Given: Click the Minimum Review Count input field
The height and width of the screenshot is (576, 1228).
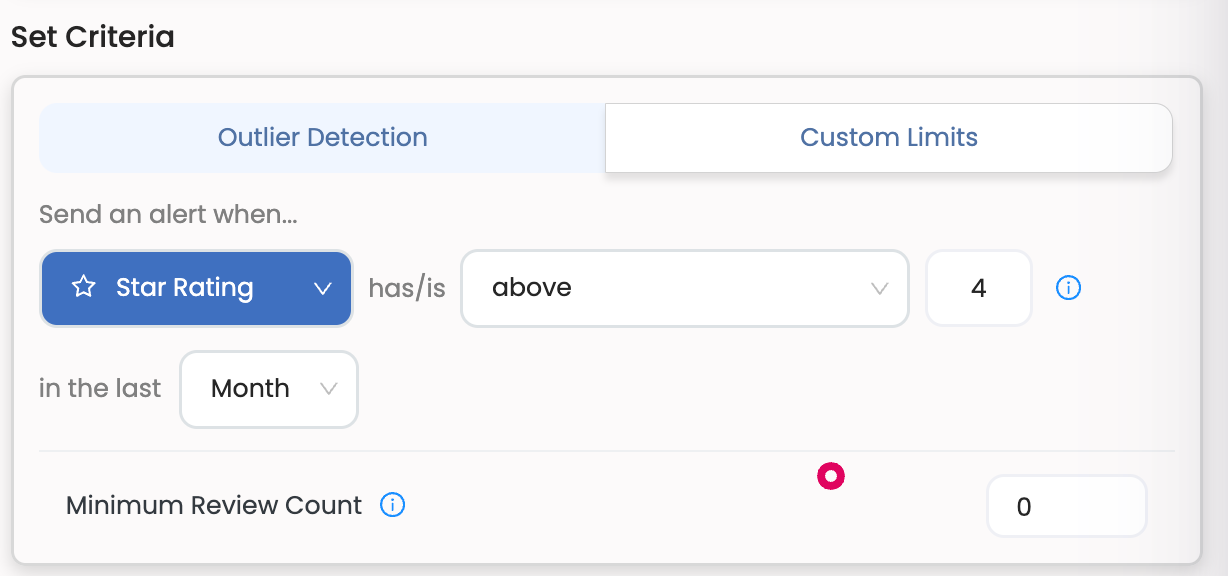Looking at the screenshot, I should (x=1066, y=506).
